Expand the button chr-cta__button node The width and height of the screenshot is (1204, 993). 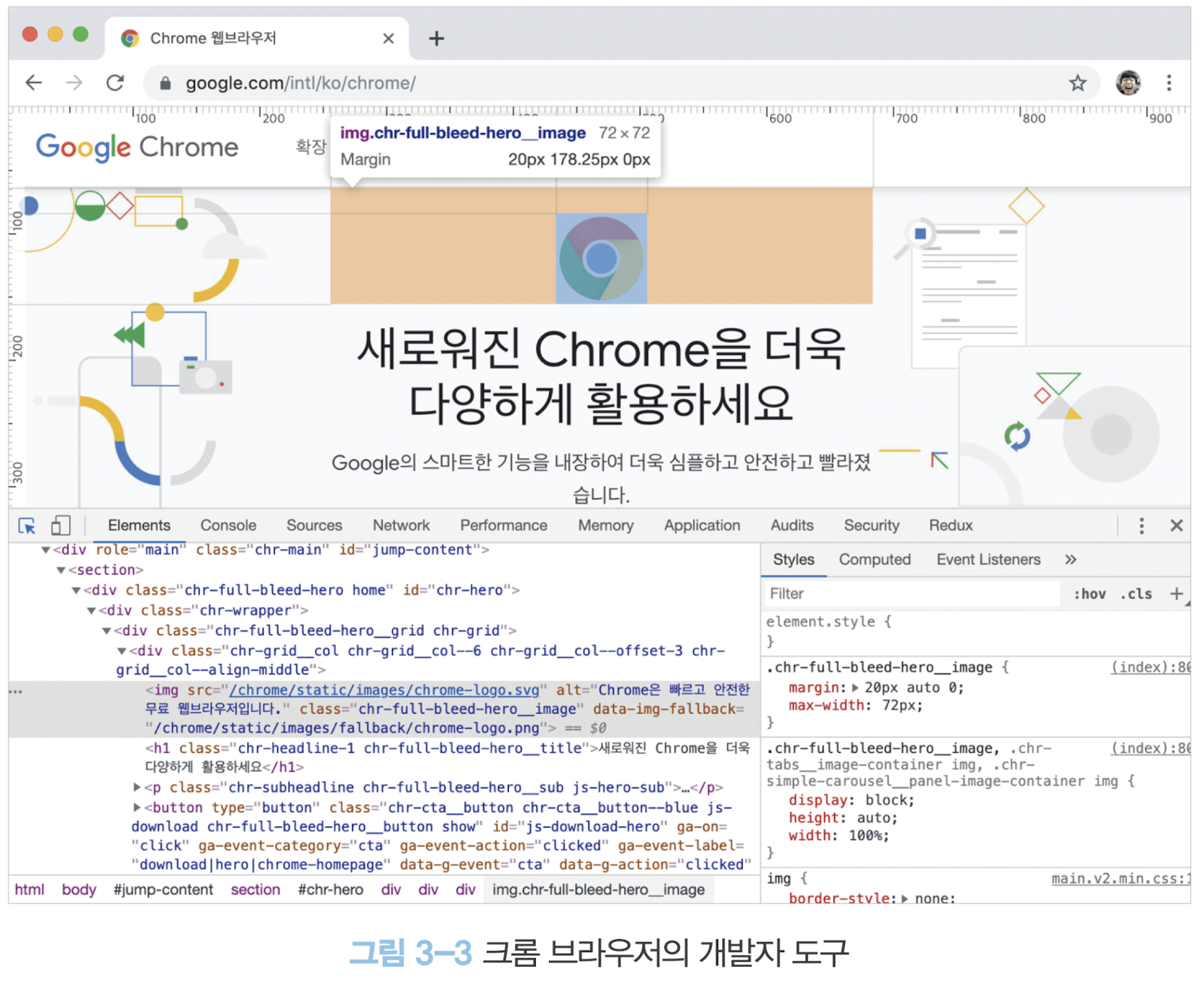click(137, 808)
